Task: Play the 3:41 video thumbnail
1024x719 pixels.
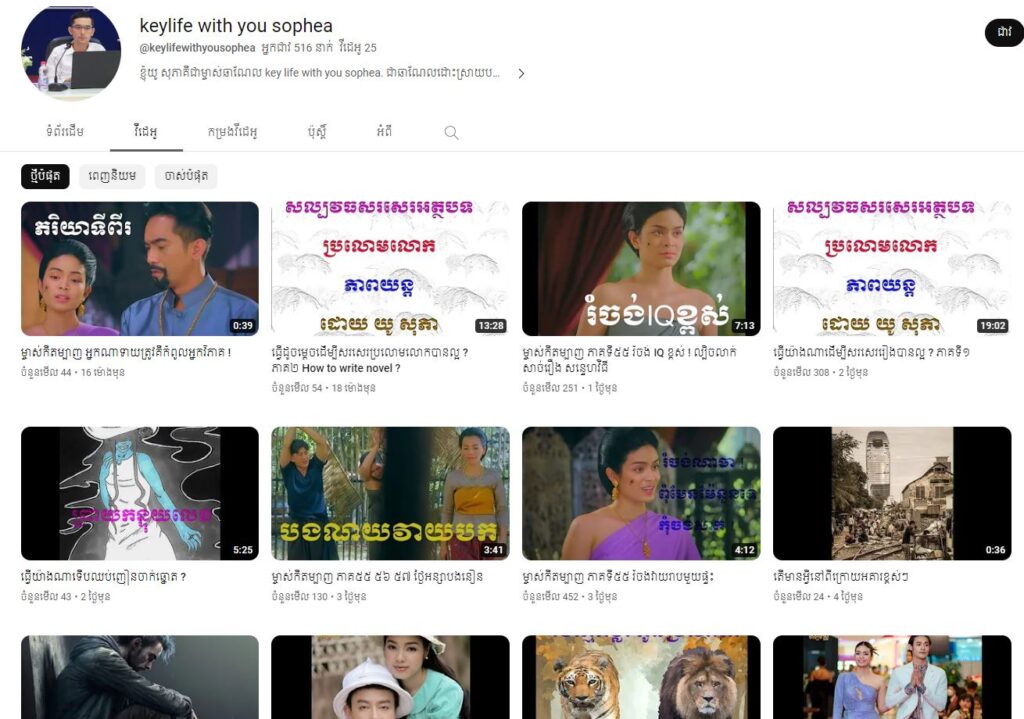Action: point(391,493)
